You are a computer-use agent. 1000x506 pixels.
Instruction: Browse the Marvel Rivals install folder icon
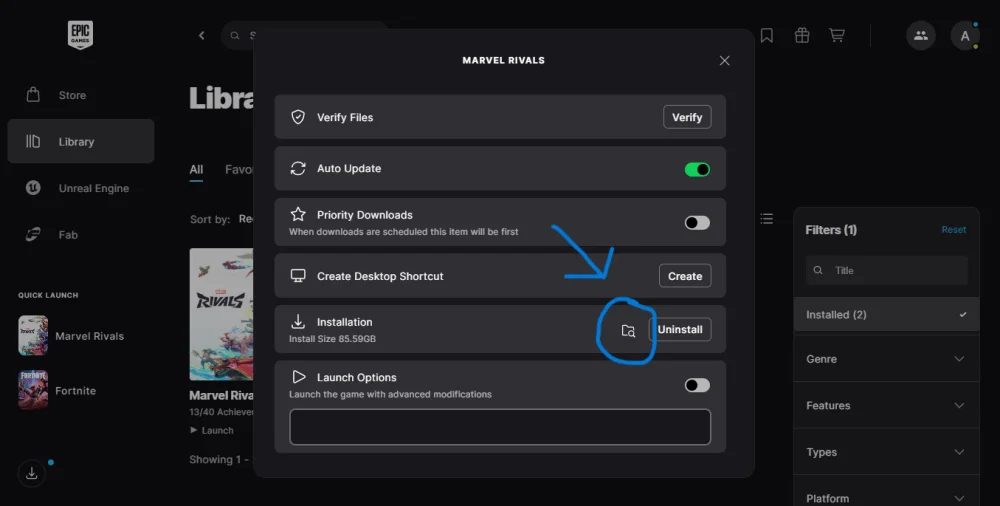pyautogui.click(x=628, y=331)
